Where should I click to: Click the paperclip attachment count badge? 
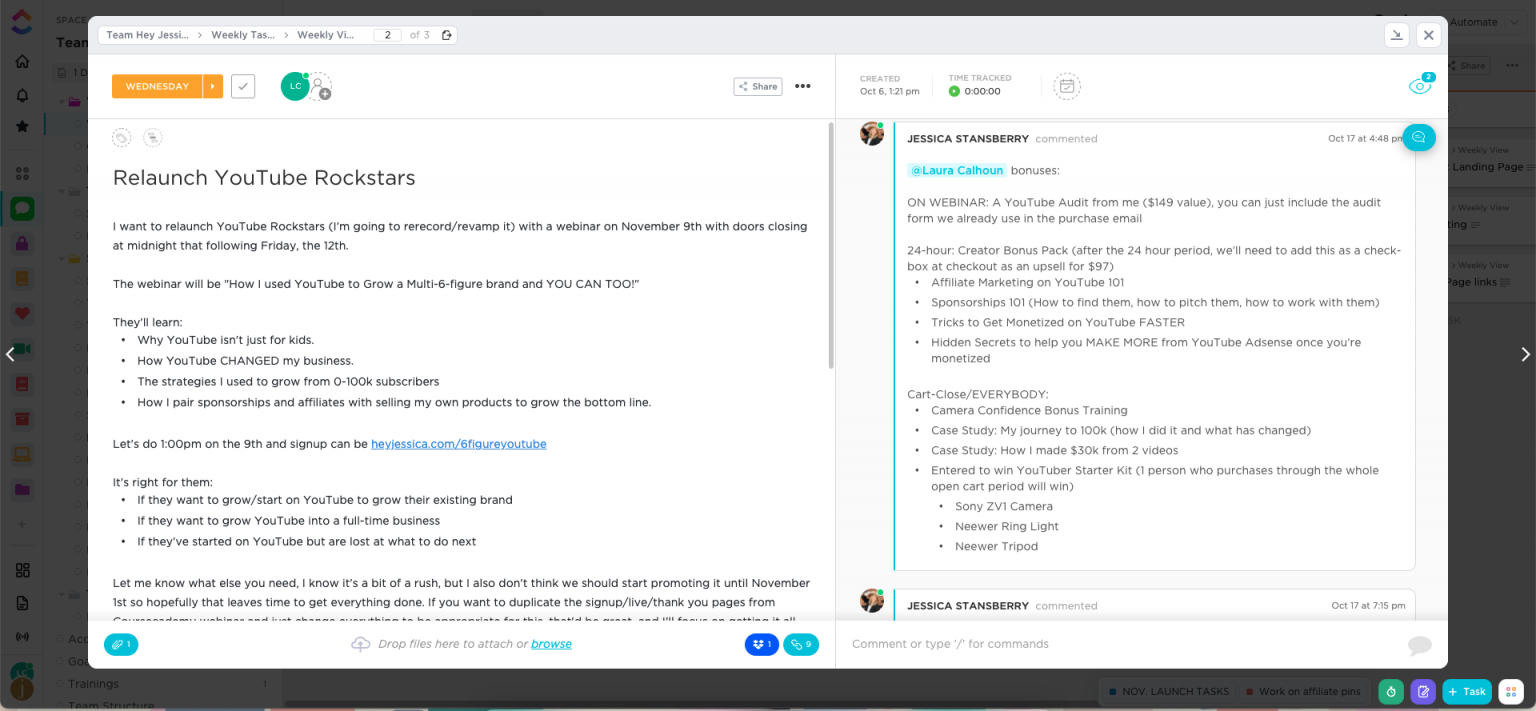click(121, 645)
